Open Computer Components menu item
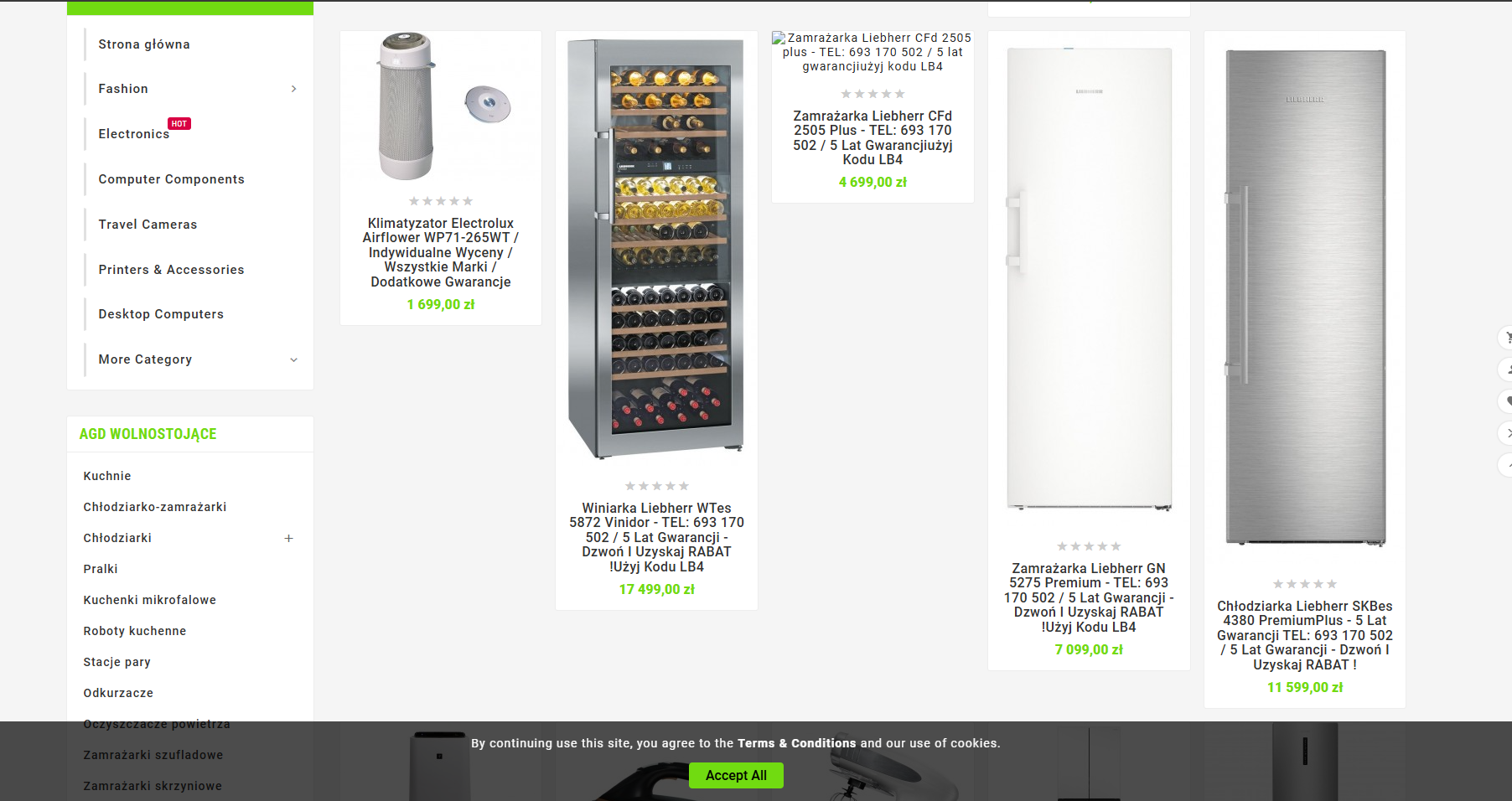 pos(172,179)
